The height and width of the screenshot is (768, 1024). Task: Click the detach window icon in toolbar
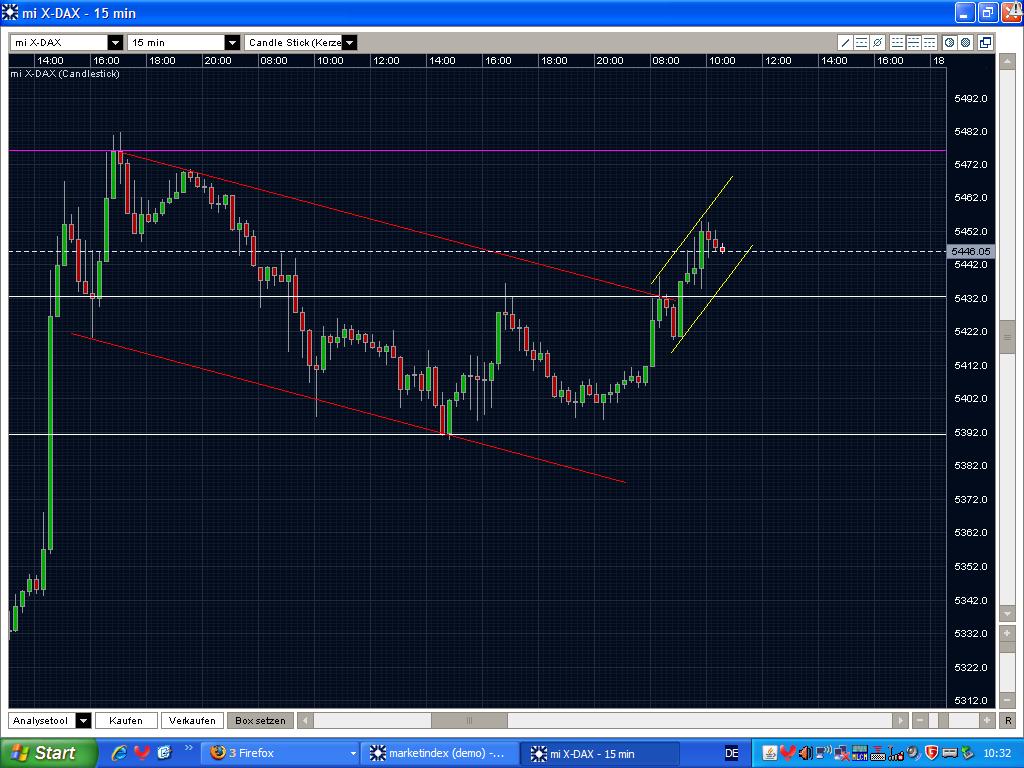click(x=985, y=42)
